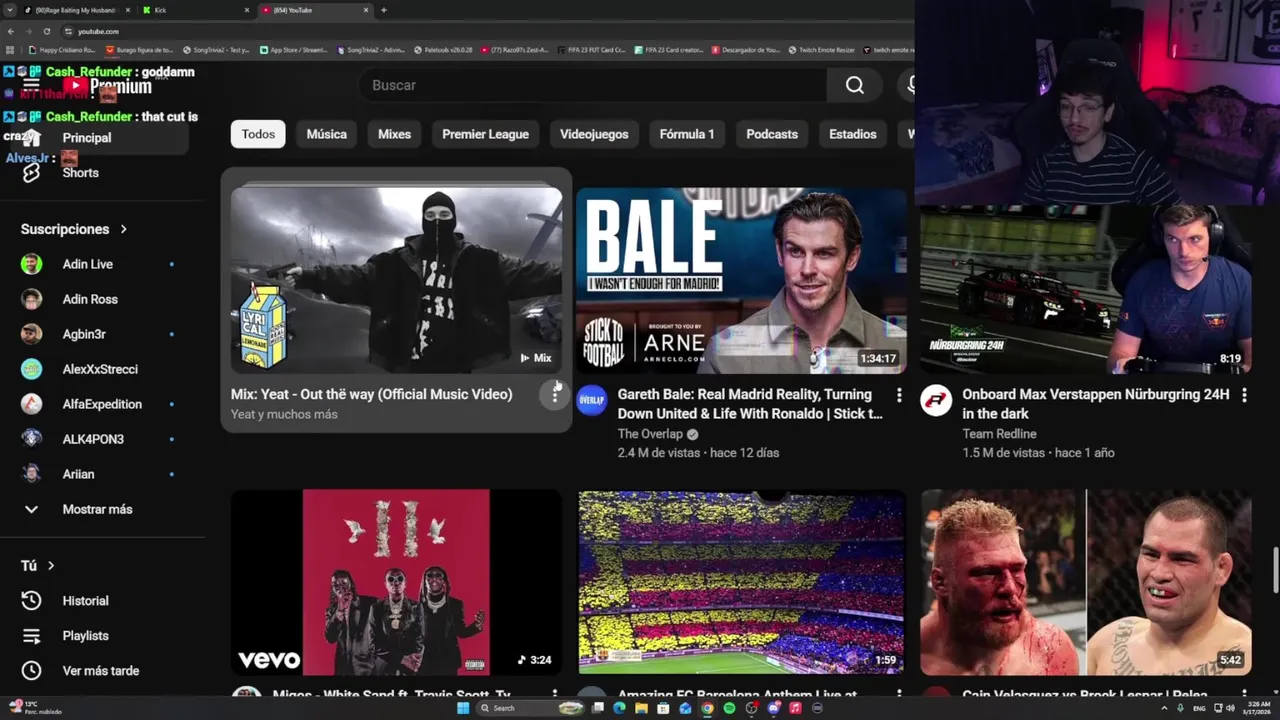The height and width of the screenshot is (720, 1280).
Task: Open the Tú section chevron
Action: pos(51,566)
